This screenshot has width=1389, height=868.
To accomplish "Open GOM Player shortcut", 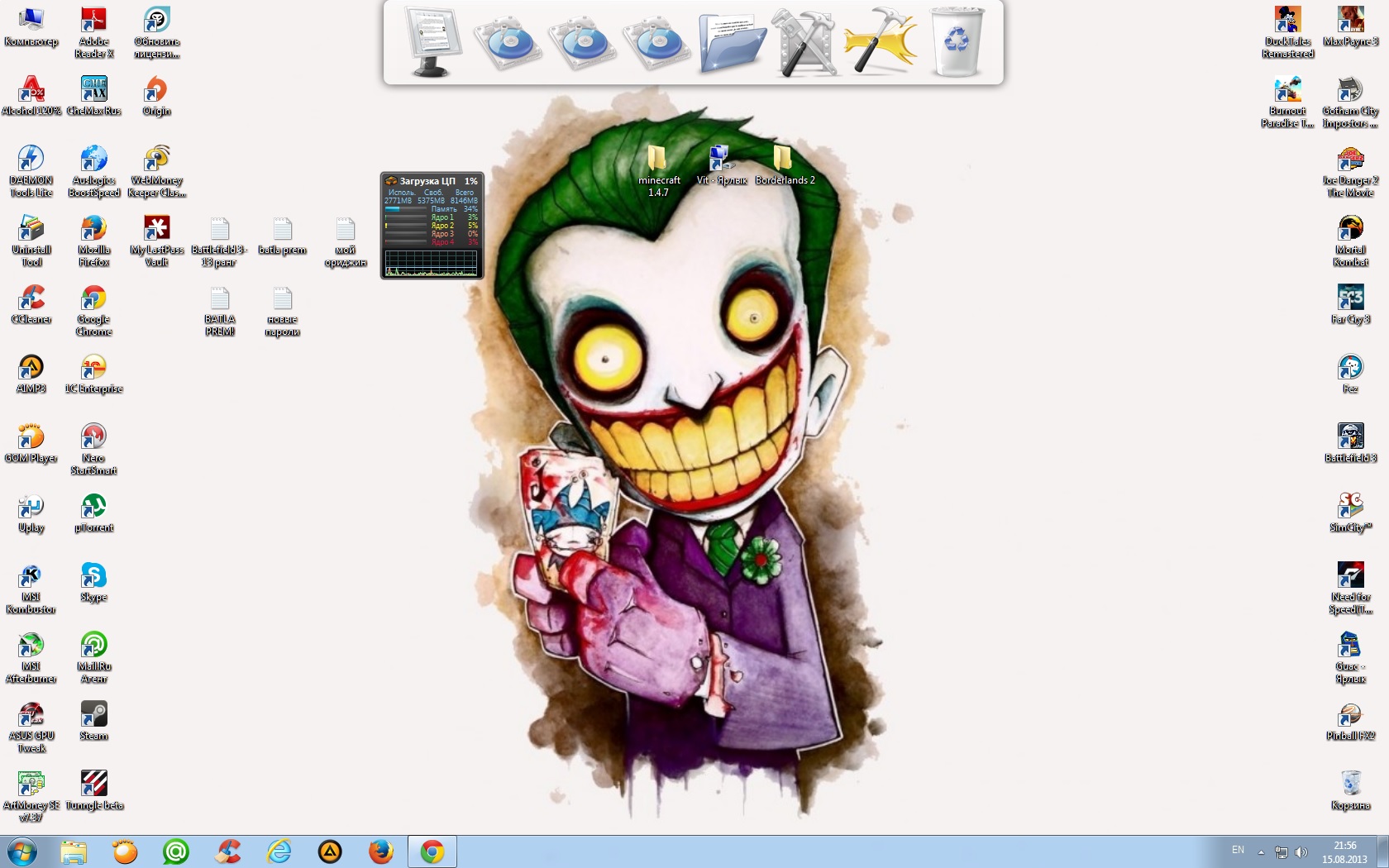I will (31, 443).
